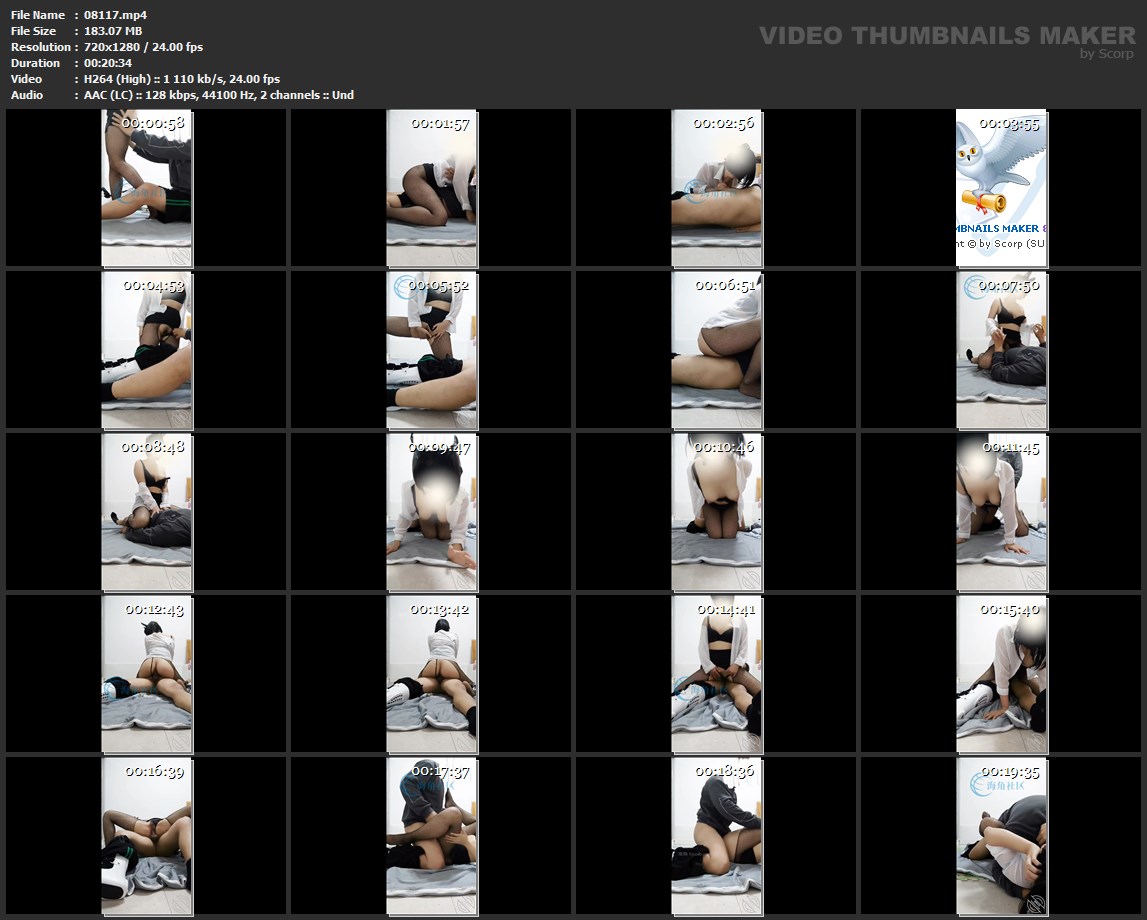Open the frame marked 00:16:39
The height and width of the screenshot is (920, 1147).
tap(146, 836)
